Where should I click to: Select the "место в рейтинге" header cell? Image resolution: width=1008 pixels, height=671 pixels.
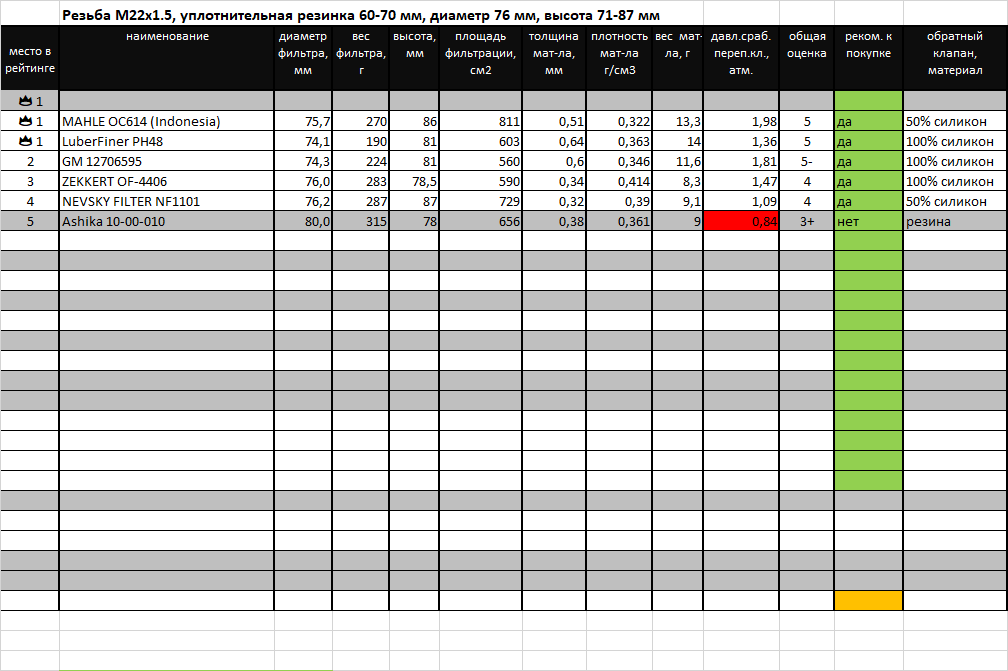click(x=30, y=59)
